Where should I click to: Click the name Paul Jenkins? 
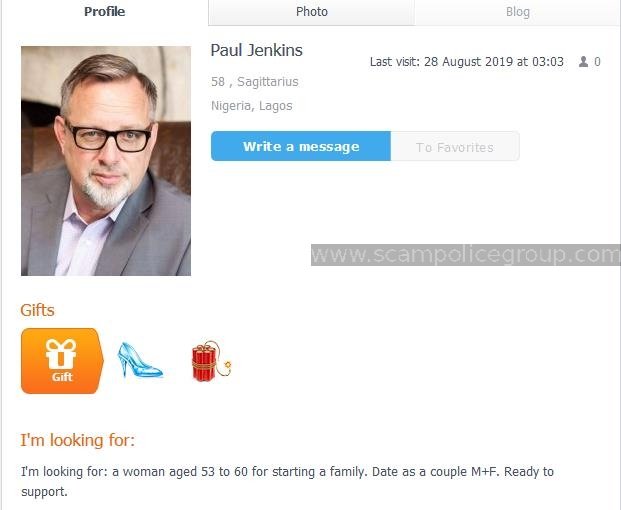pyautogui.click(x=257, y=50)
